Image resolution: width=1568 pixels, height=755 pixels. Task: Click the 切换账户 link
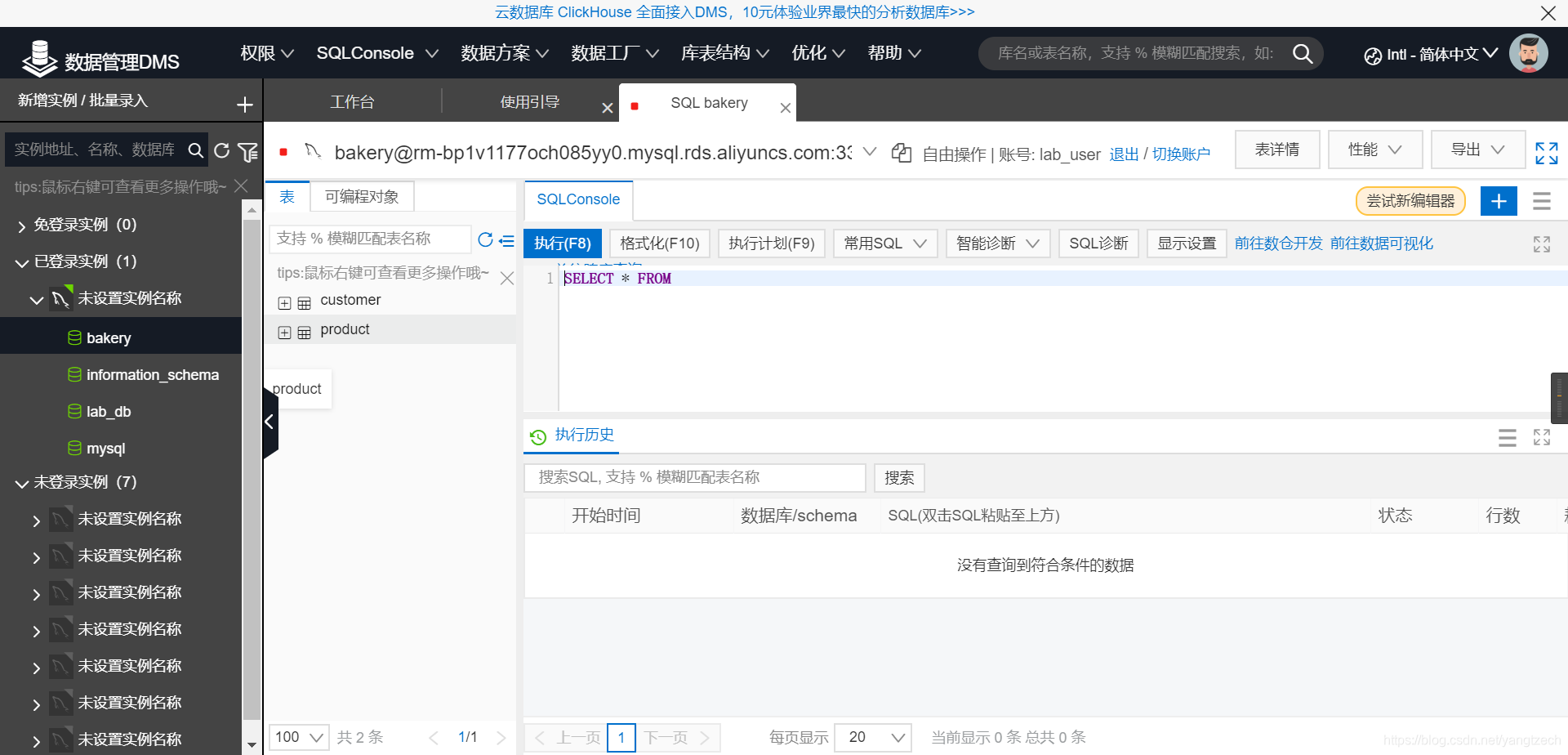pos(1181,154)
